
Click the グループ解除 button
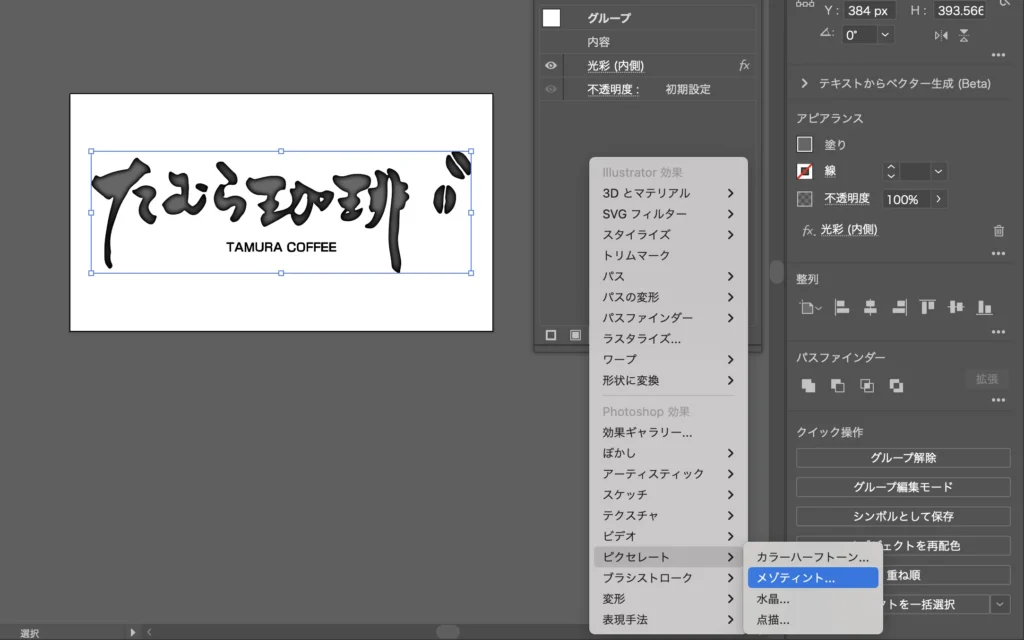click(x=903, y=458)
